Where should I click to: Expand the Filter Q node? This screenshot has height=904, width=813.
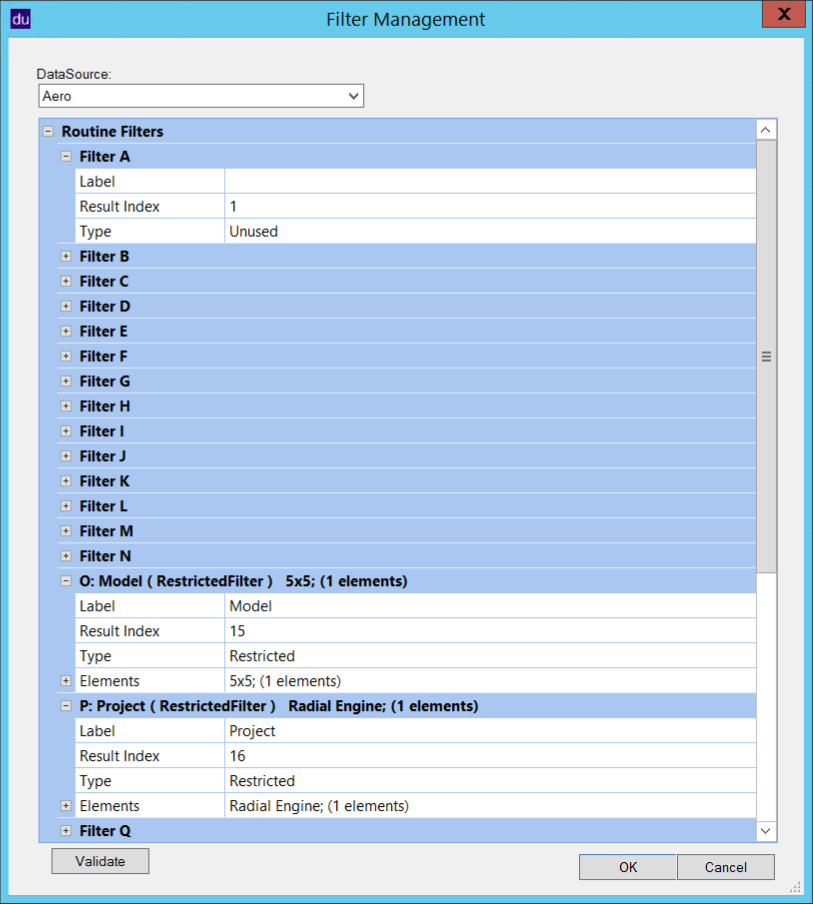click(x=66, y=832)
